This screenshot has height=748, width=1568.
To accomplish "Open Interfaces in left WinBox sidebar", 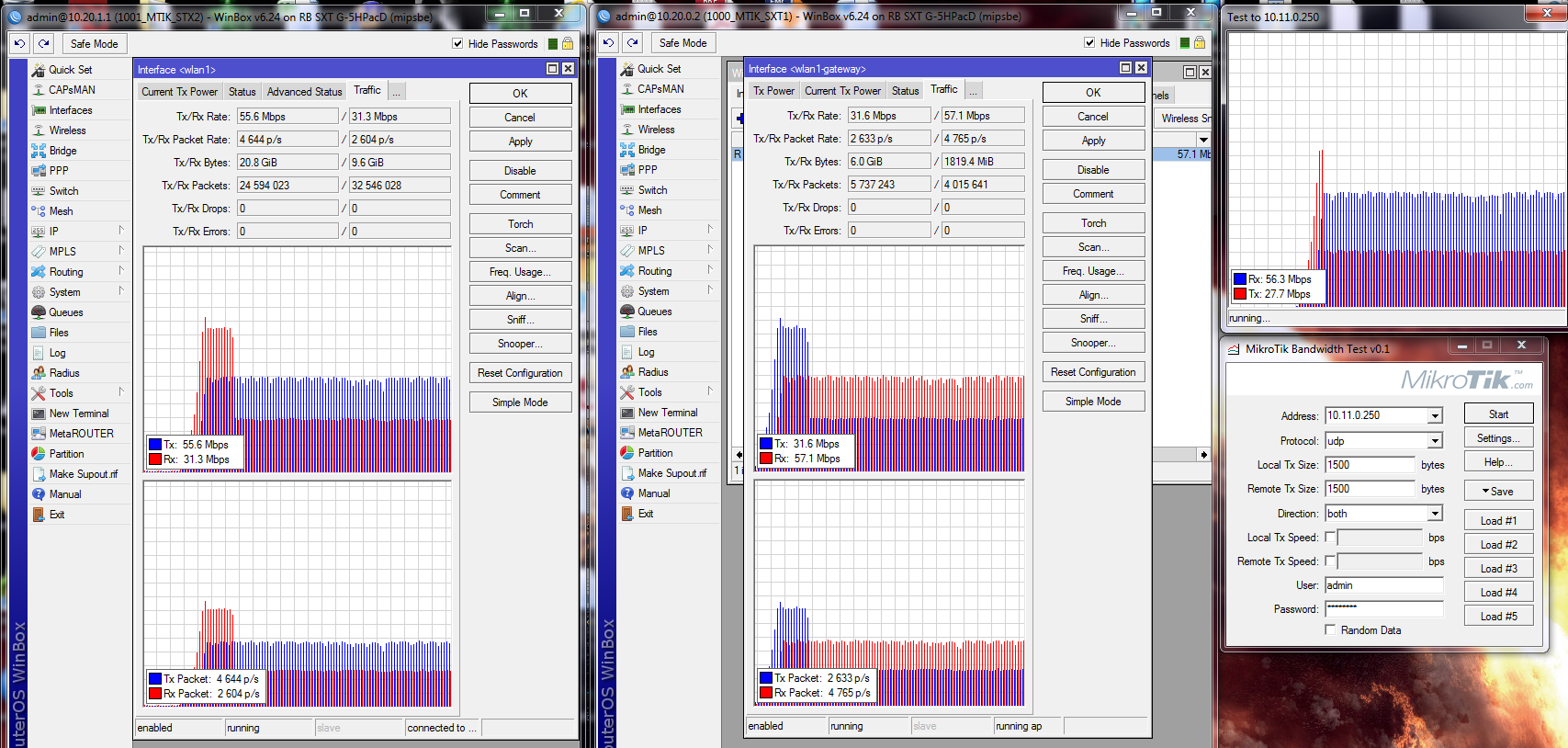I will pos(71,110).
